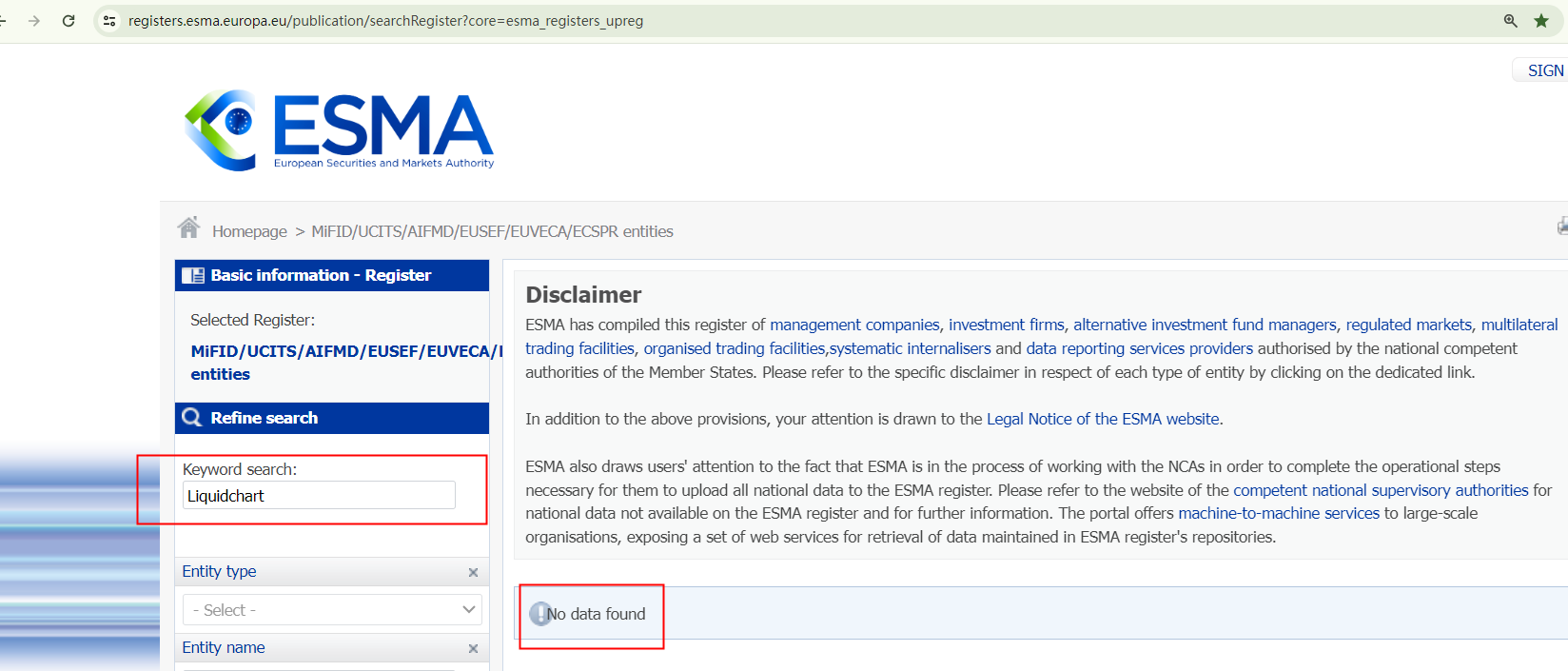Screen dimensions: 1568x671
Task: Click the Keyword search input field
Action: click(x=319, y=496)
